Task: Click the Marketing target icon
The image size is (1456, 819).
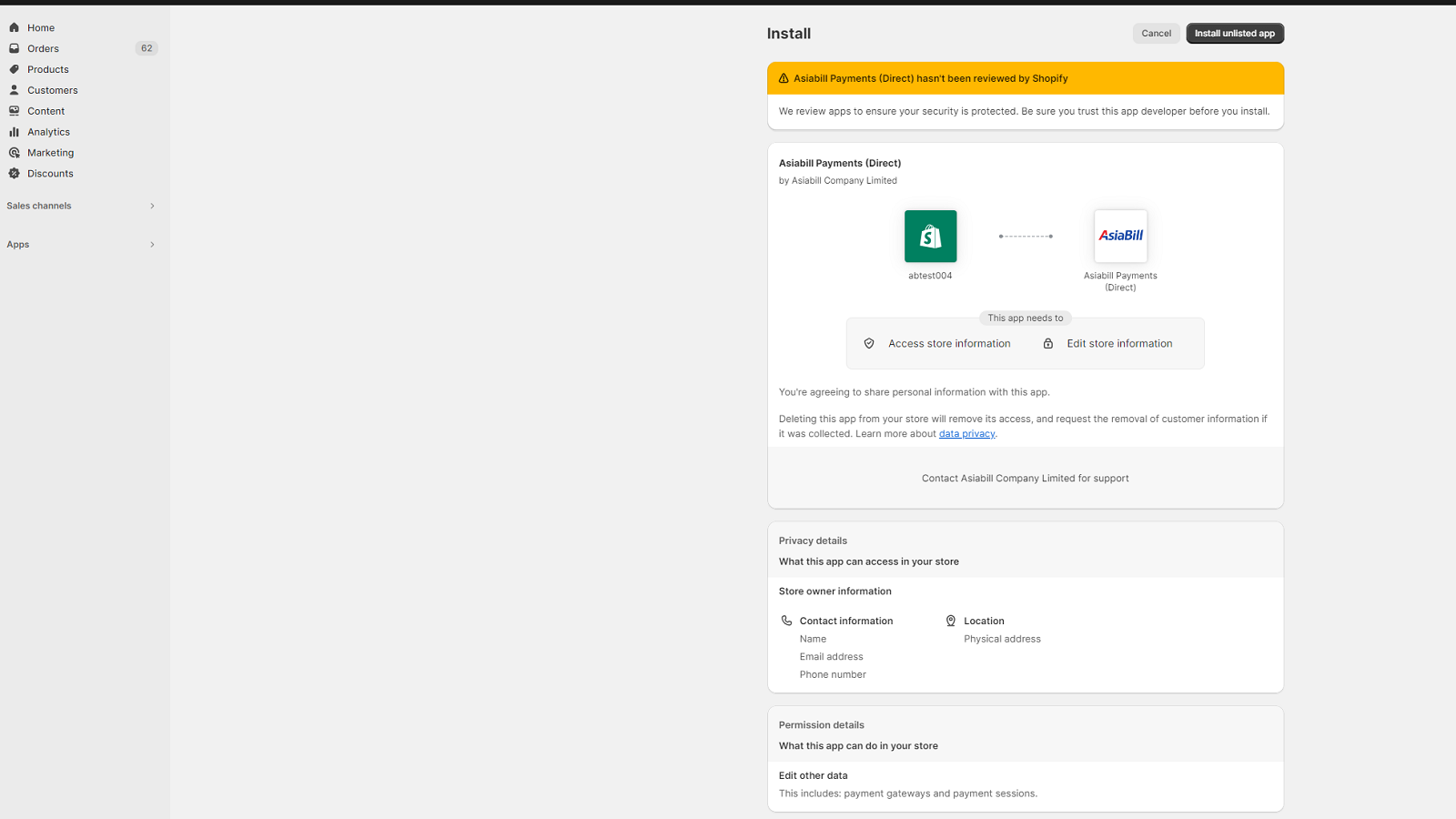Action: tap(14, 153)
